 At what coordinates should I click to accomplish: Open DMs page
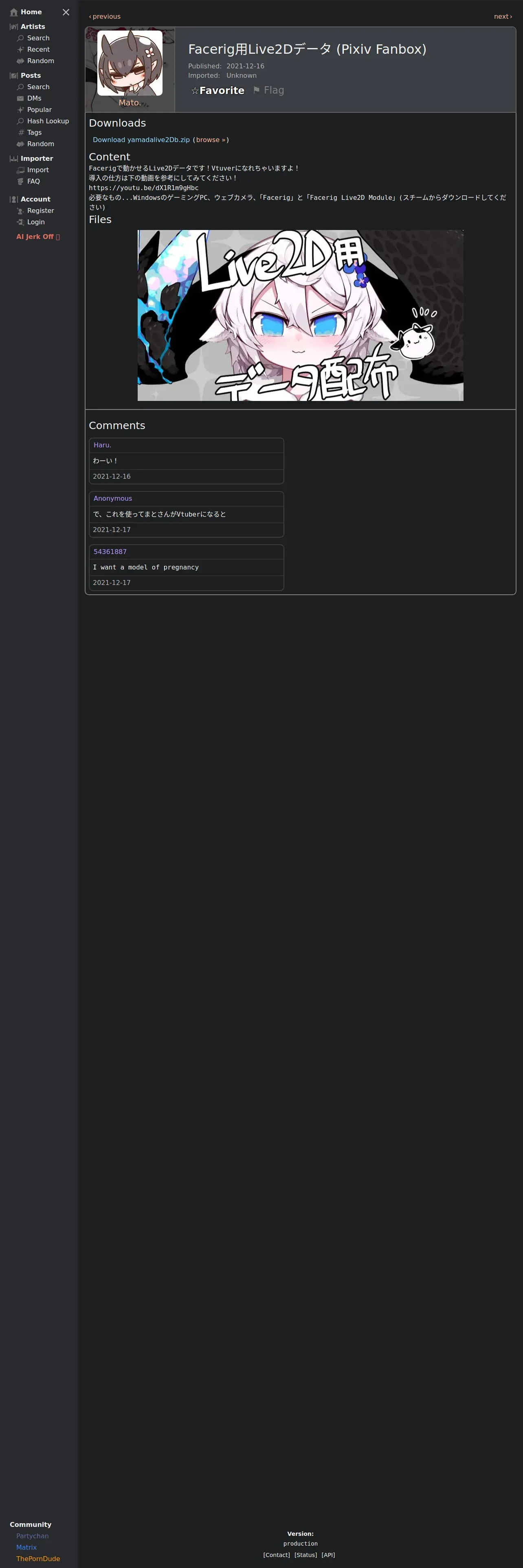34,99
